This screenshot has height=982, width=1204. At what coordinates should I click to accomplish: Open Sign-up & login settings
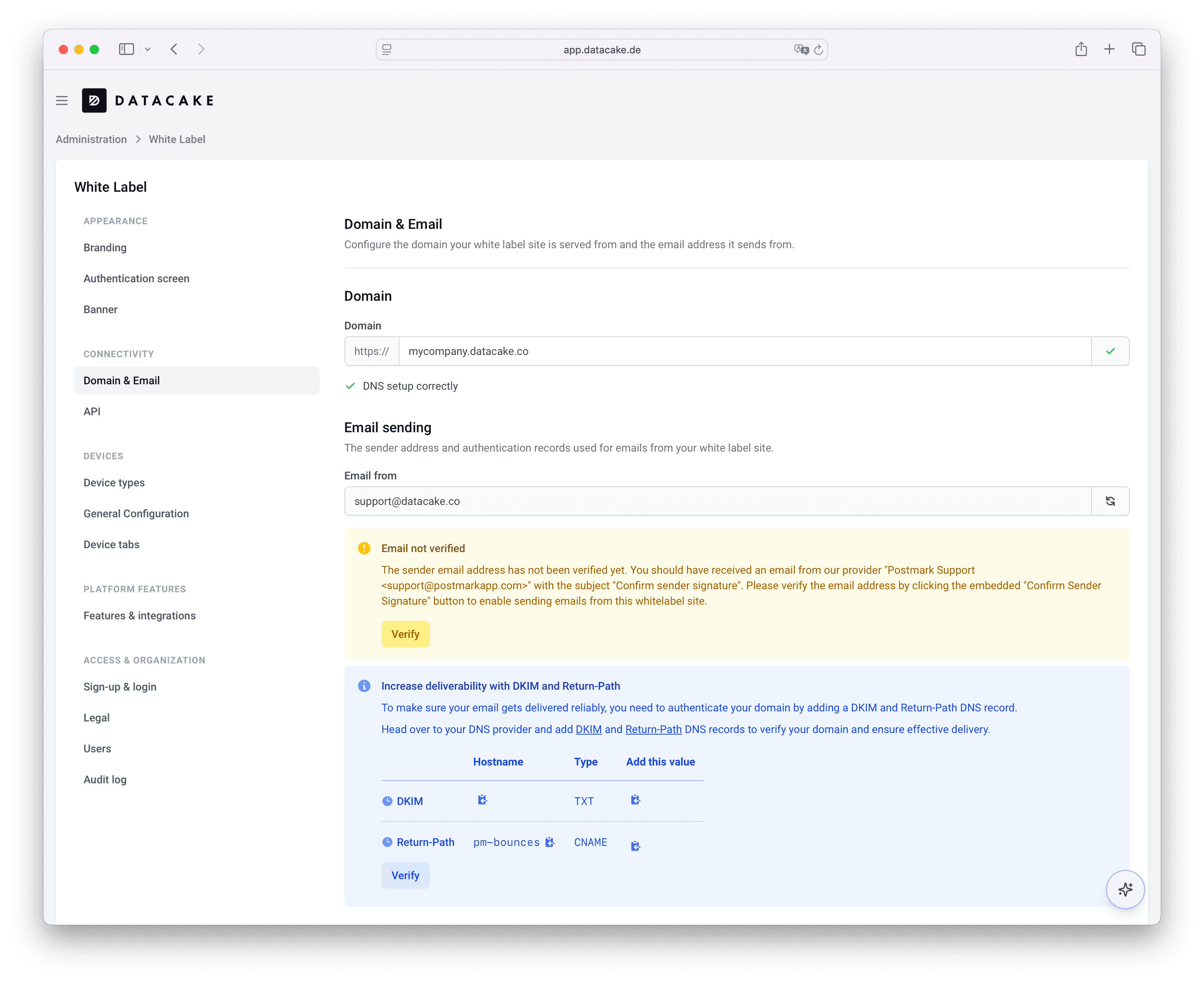pos(119,687)
